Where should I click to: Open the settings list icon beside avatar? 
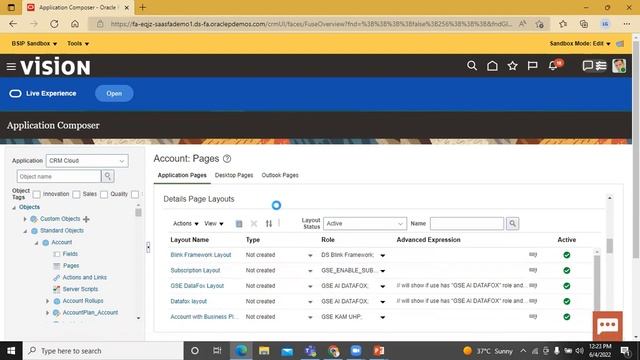pos(601,66)
